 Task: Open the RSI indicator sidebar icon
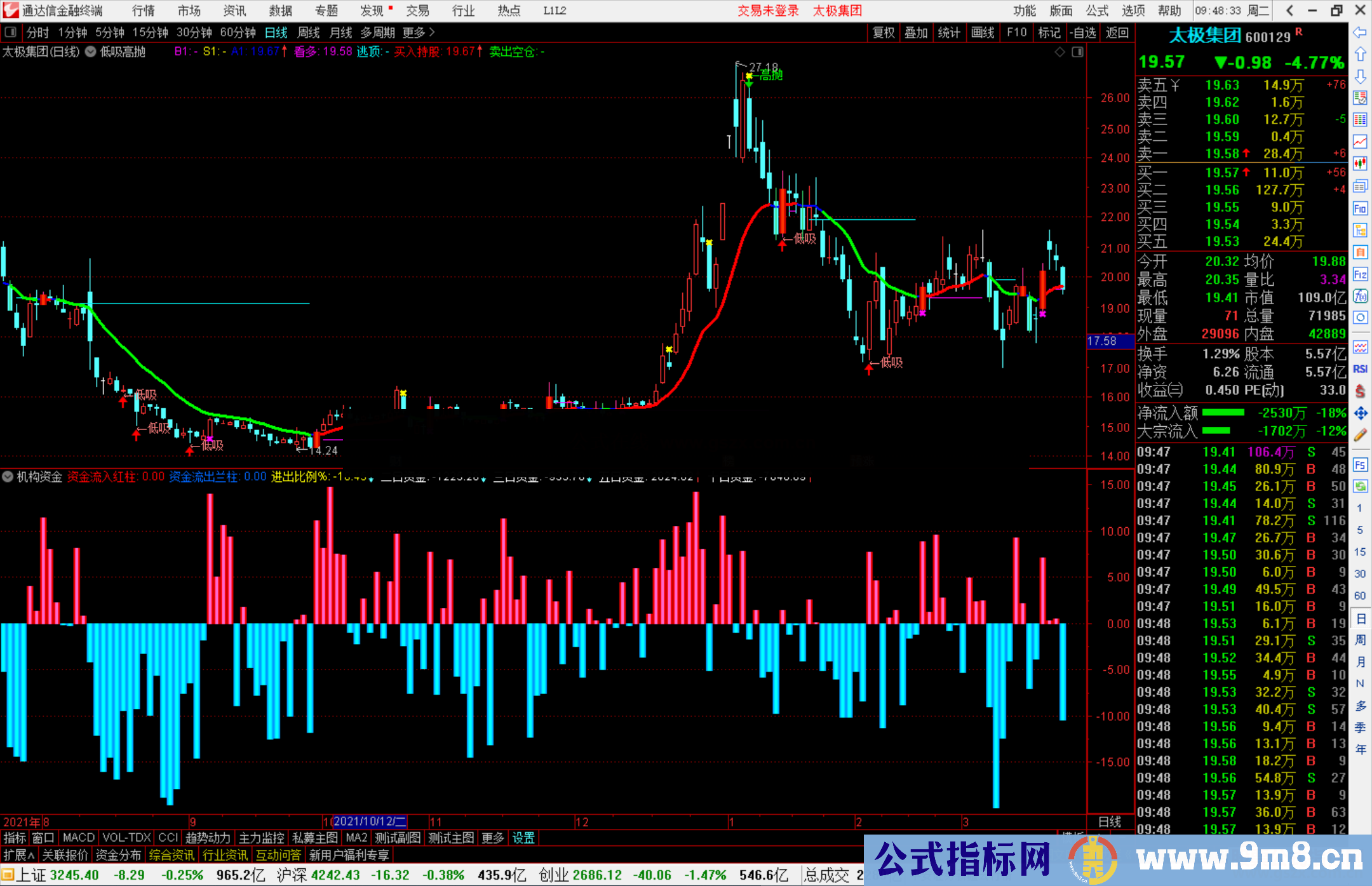click(1360, 369)
